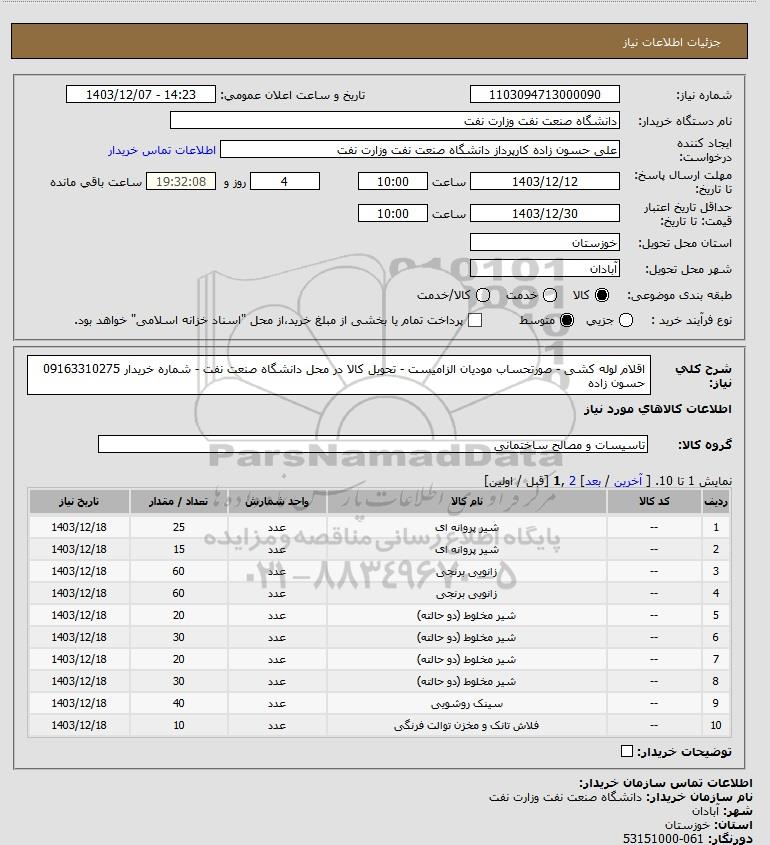770x845 pixels.
Task: Select the کالا/خدمت radio button
Action: (483, 295)
